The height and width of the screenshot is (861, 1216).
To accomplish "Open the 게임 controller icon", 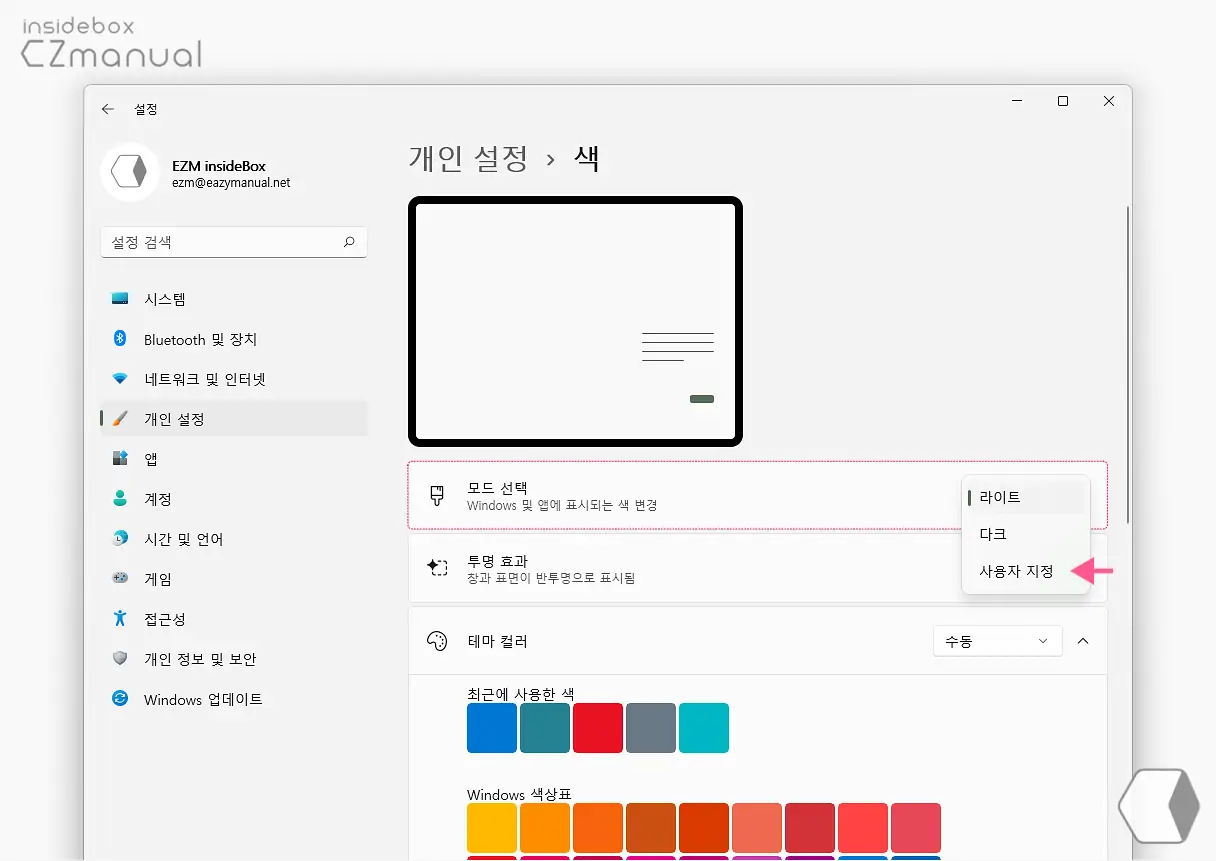I will [x=120, y=579].
